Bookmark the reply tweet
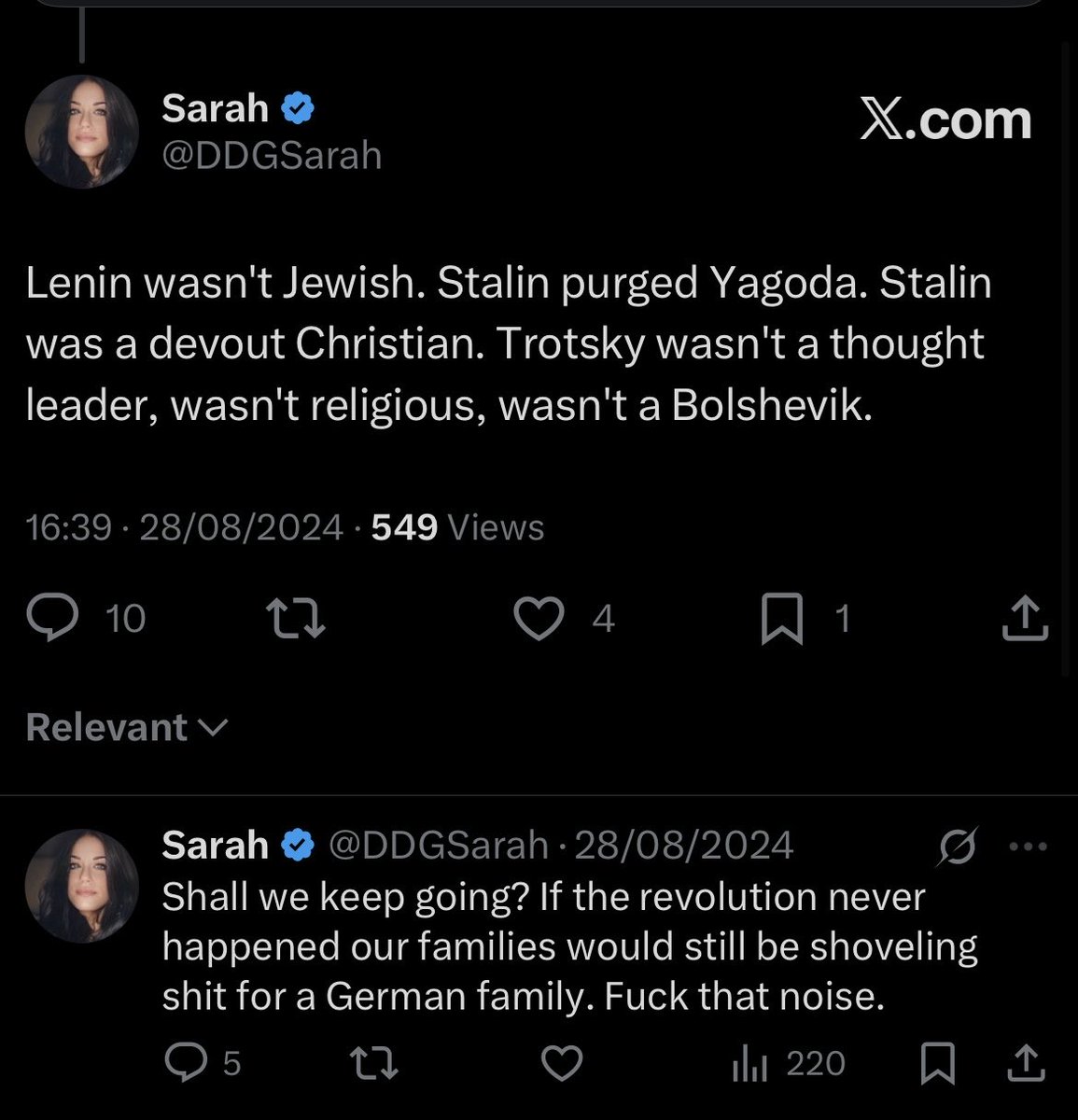 pyautogui.click(x=936, y=1063)
